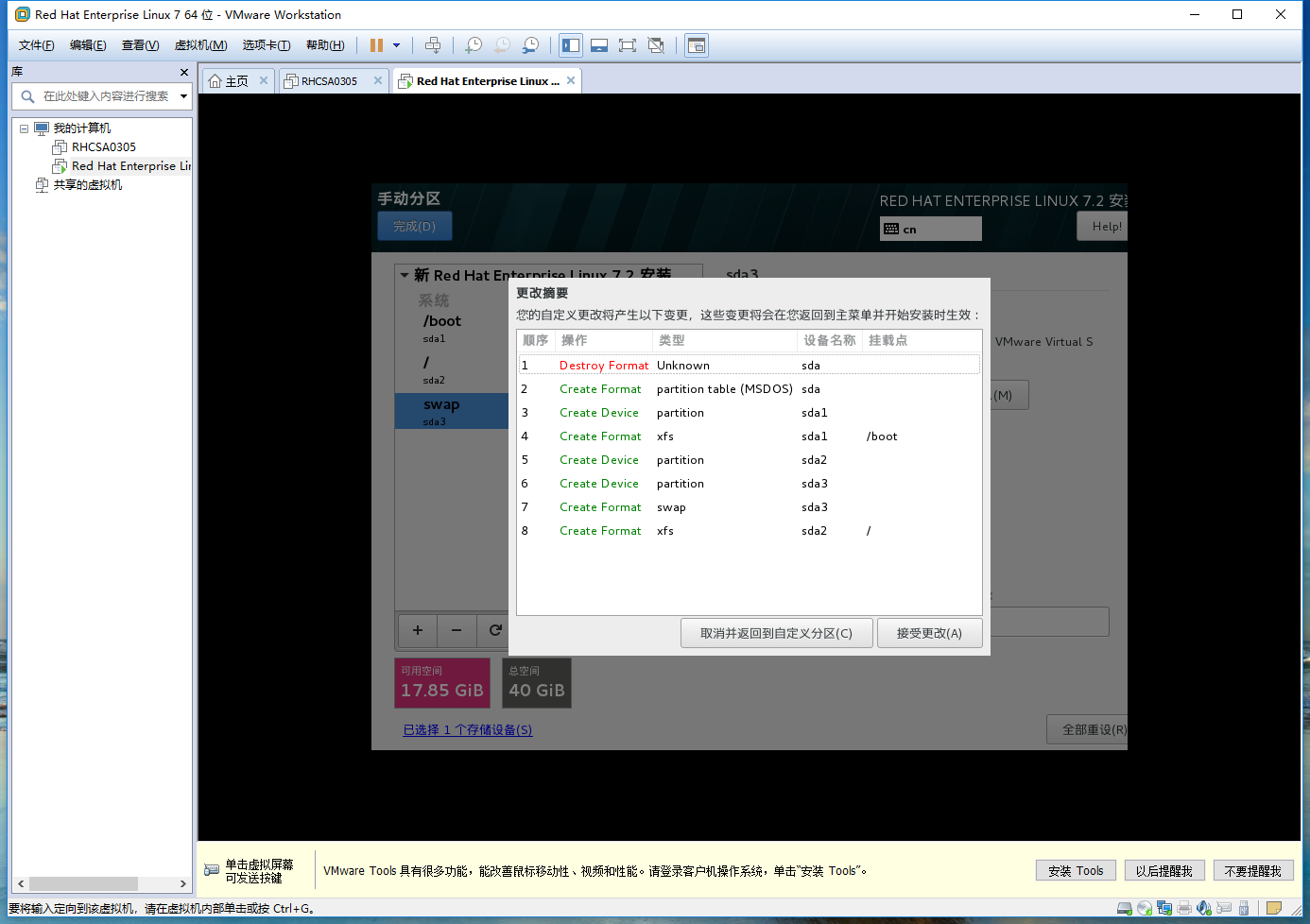This screenshot has height=924, width=1310.
Task: Click the remove mount point minus button
Action: 457,630
